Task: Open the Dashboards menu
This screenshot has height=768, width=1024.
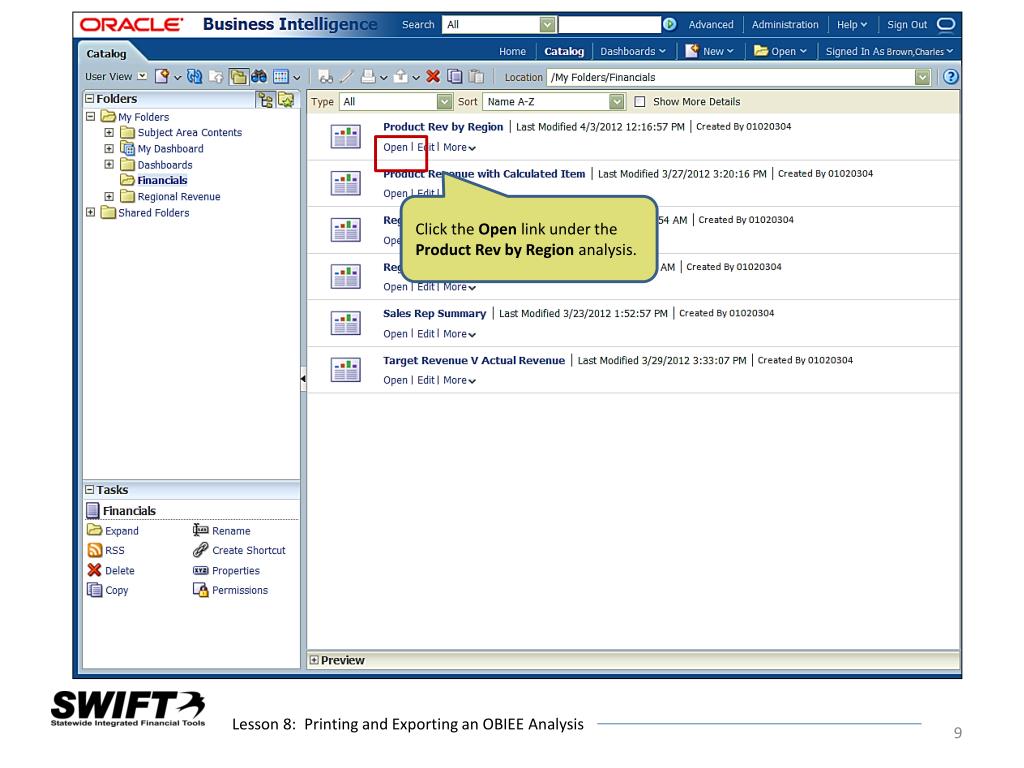Action: click(633, 51)
